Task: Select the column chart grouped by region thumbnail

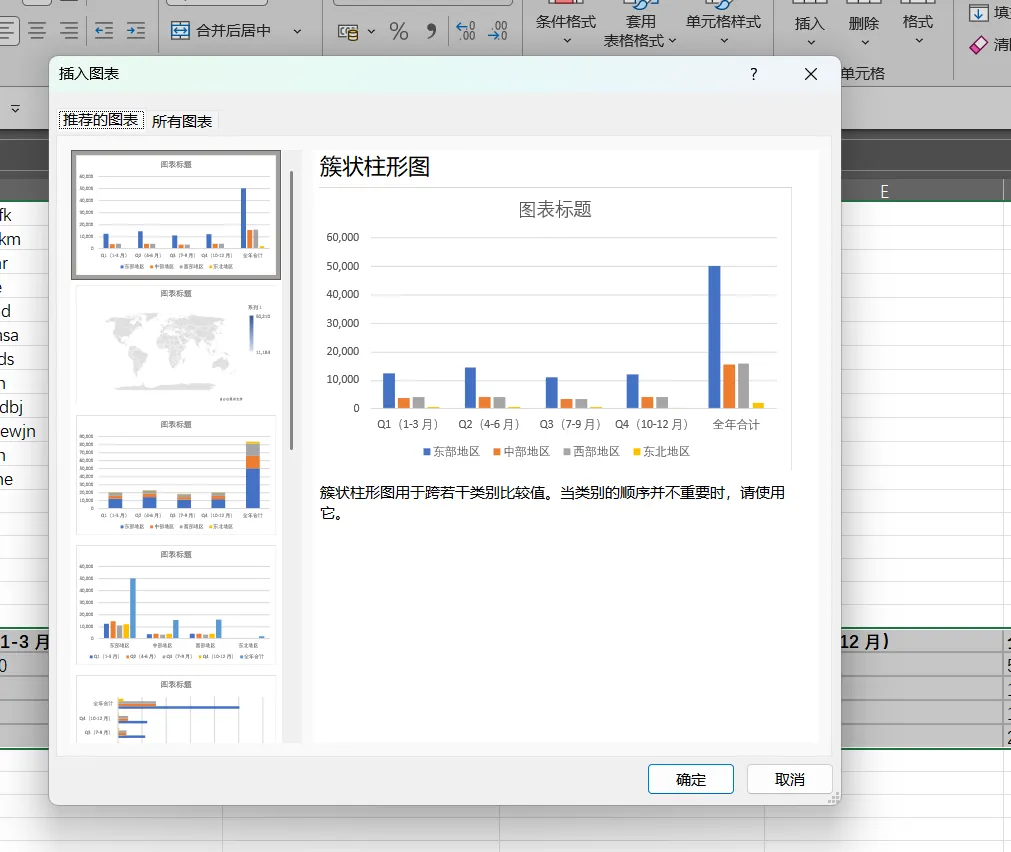Action: [x=176, y=605]
